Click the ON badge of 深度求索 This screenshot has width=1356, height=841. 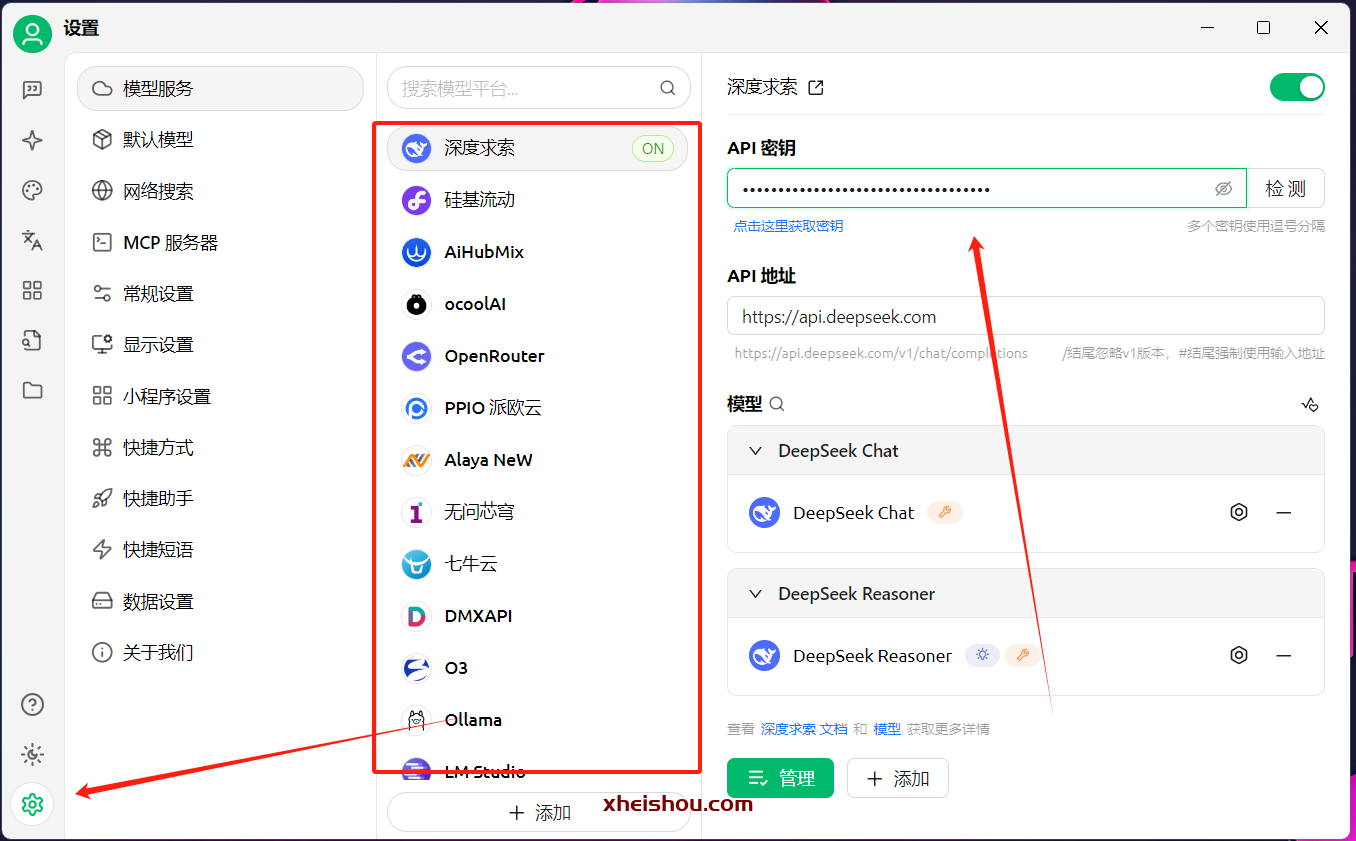click(653, 148)
